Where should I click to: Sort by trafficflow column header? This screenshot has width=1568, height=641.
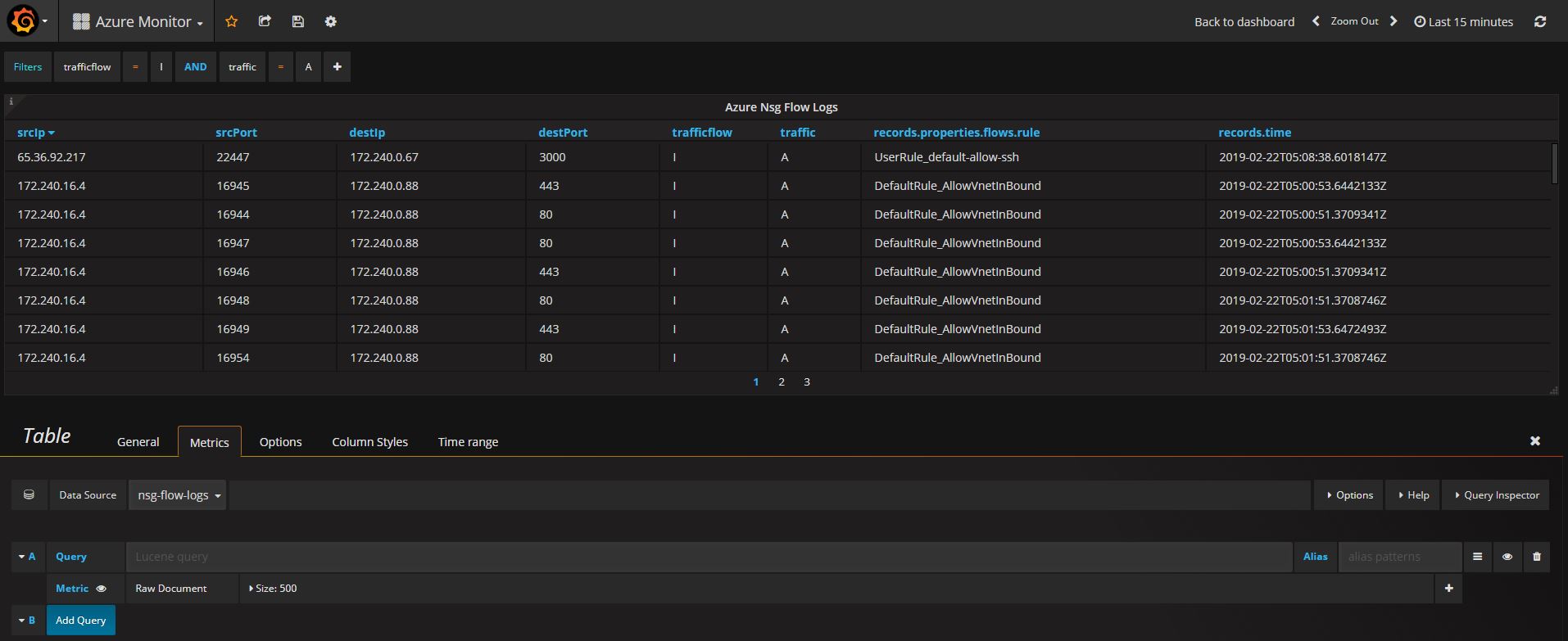click(702, 133)
